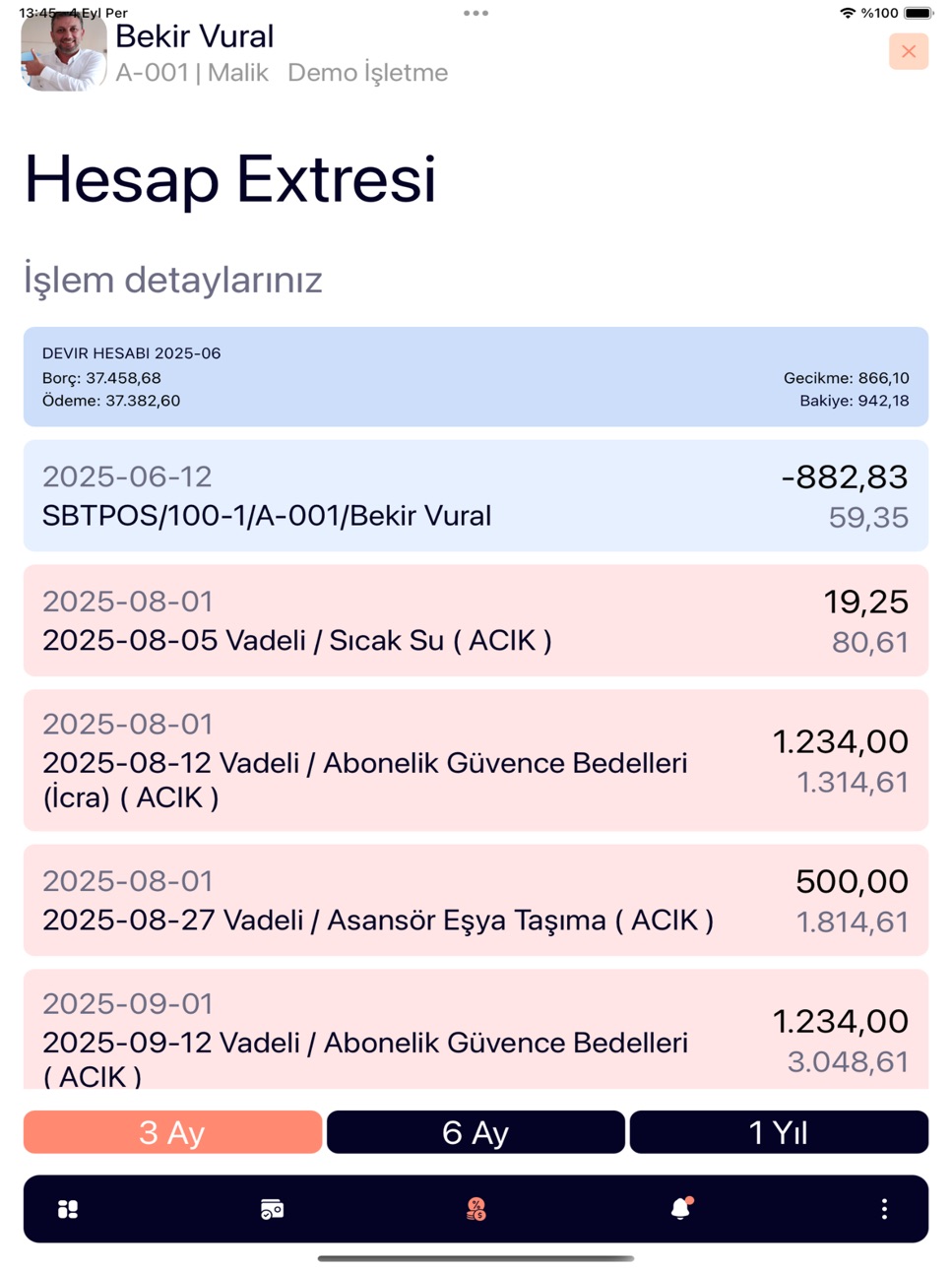Open the wallet payments icon in bottom bar
952x1270 pixels.
[x=272, y=1209]
